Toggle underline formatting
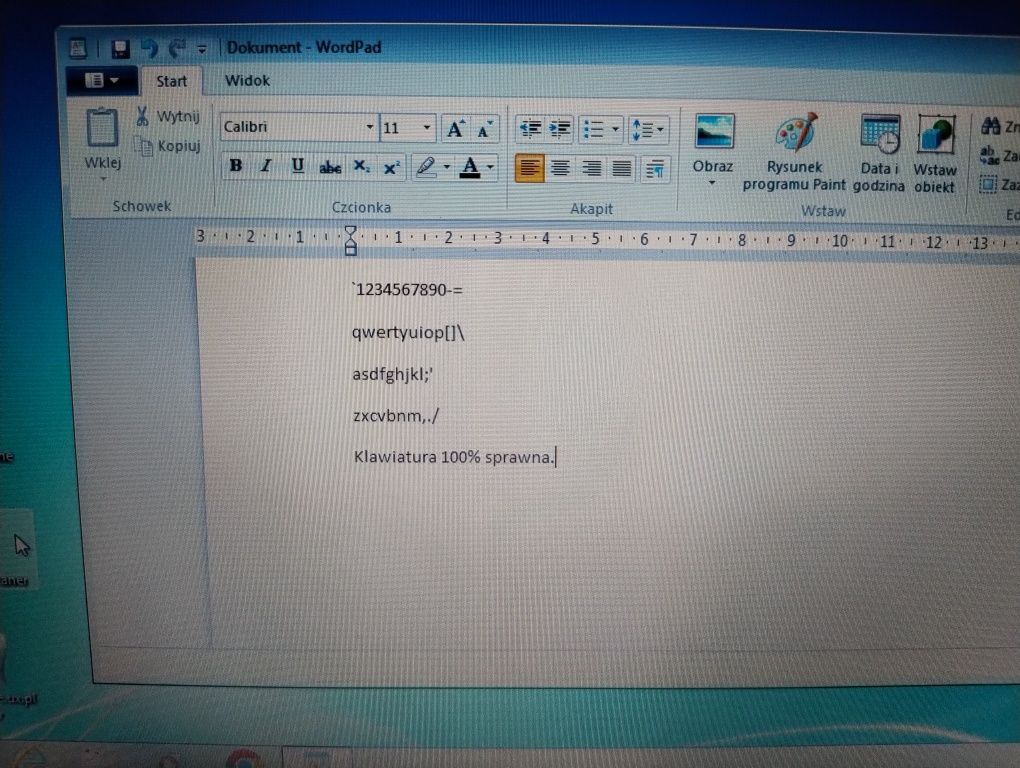Image resolution: width=1020 pixels, height=768 pixels. click(x=297, y=166)
